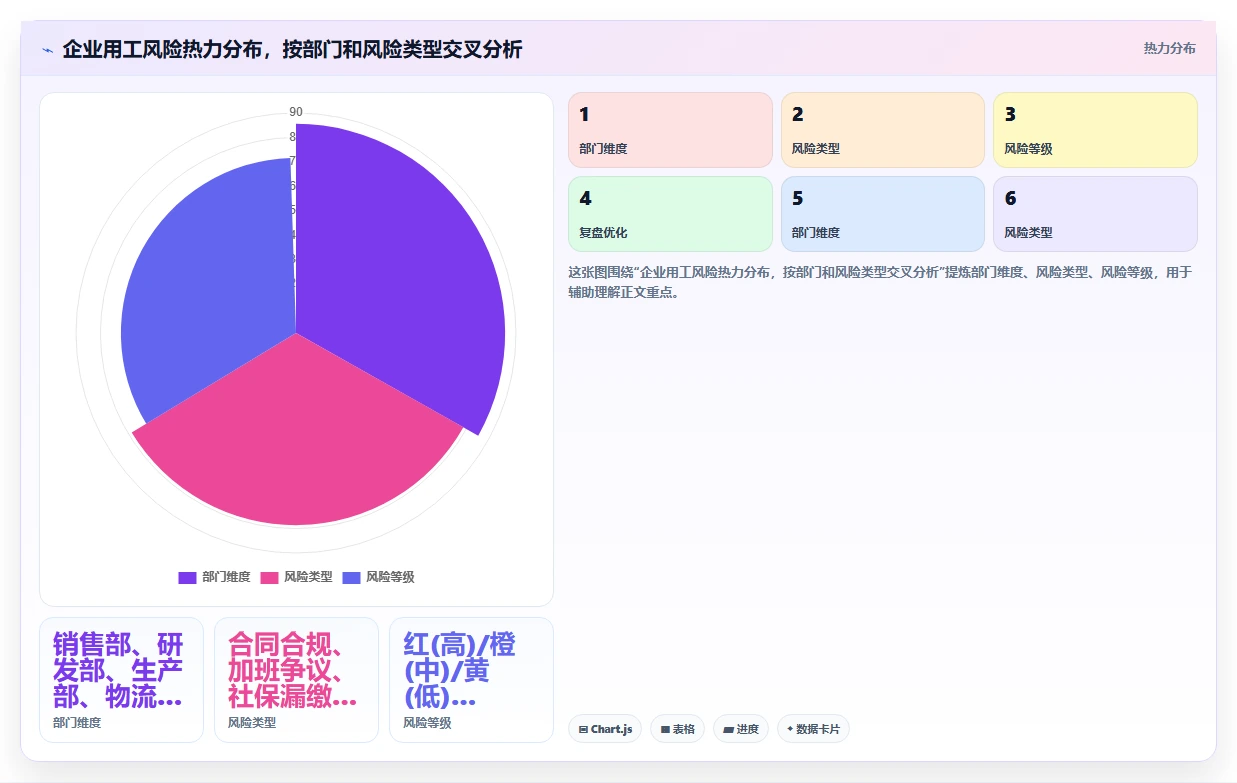1237x783 pixels.
Task: Select the 销售部、研发部、生产部 summary card
Action: 121,680
